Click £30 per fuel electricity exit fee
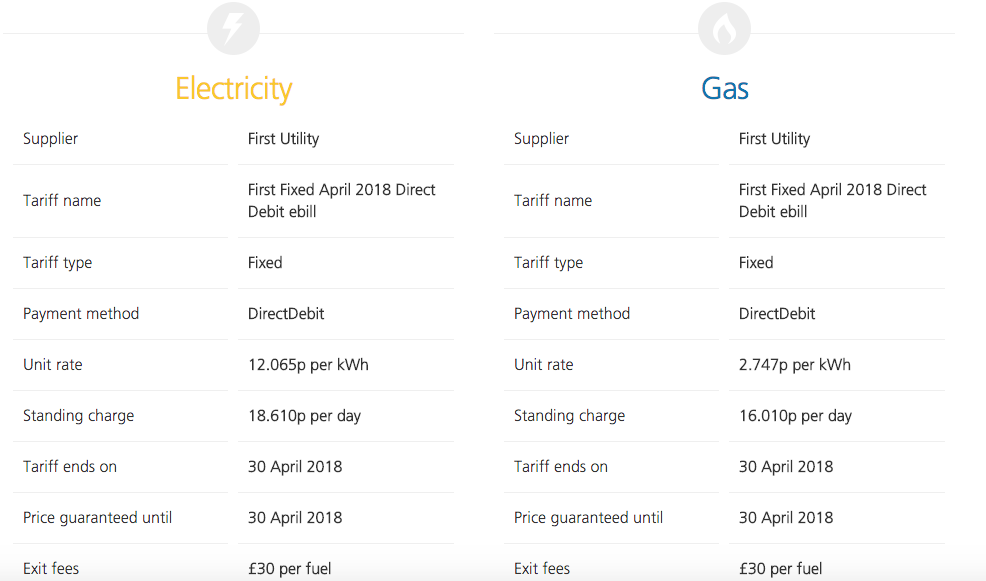The image size is (986, 581). [x=289, y=568]
